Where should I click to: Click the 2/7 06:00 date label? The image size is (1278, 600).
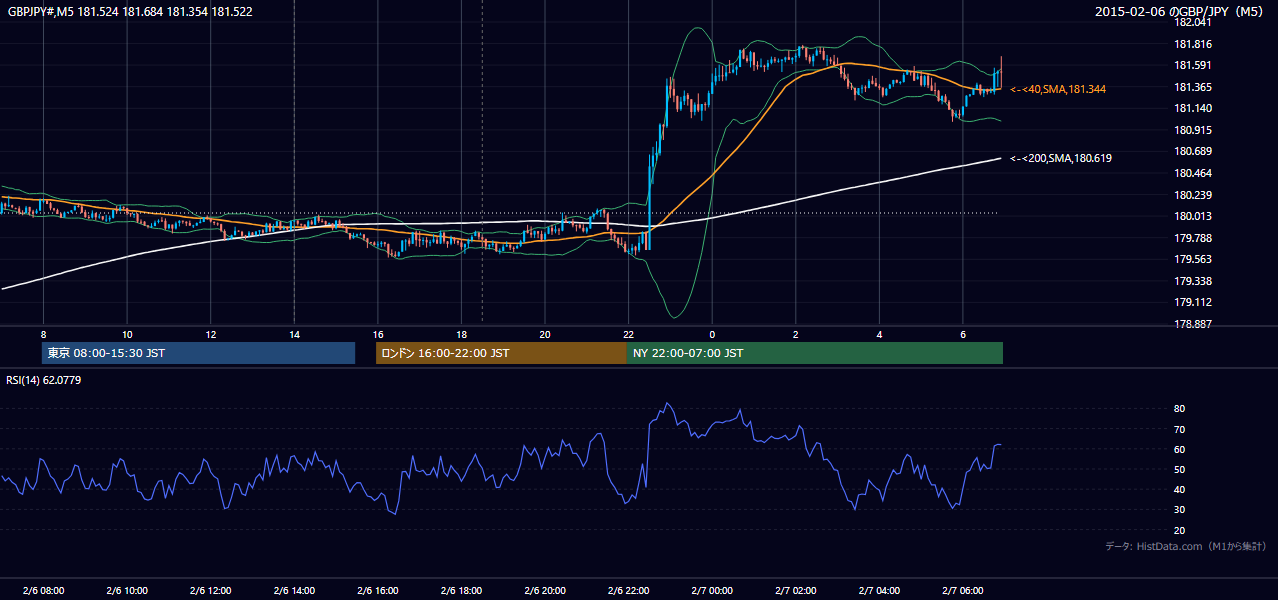(x=962, y=591)
